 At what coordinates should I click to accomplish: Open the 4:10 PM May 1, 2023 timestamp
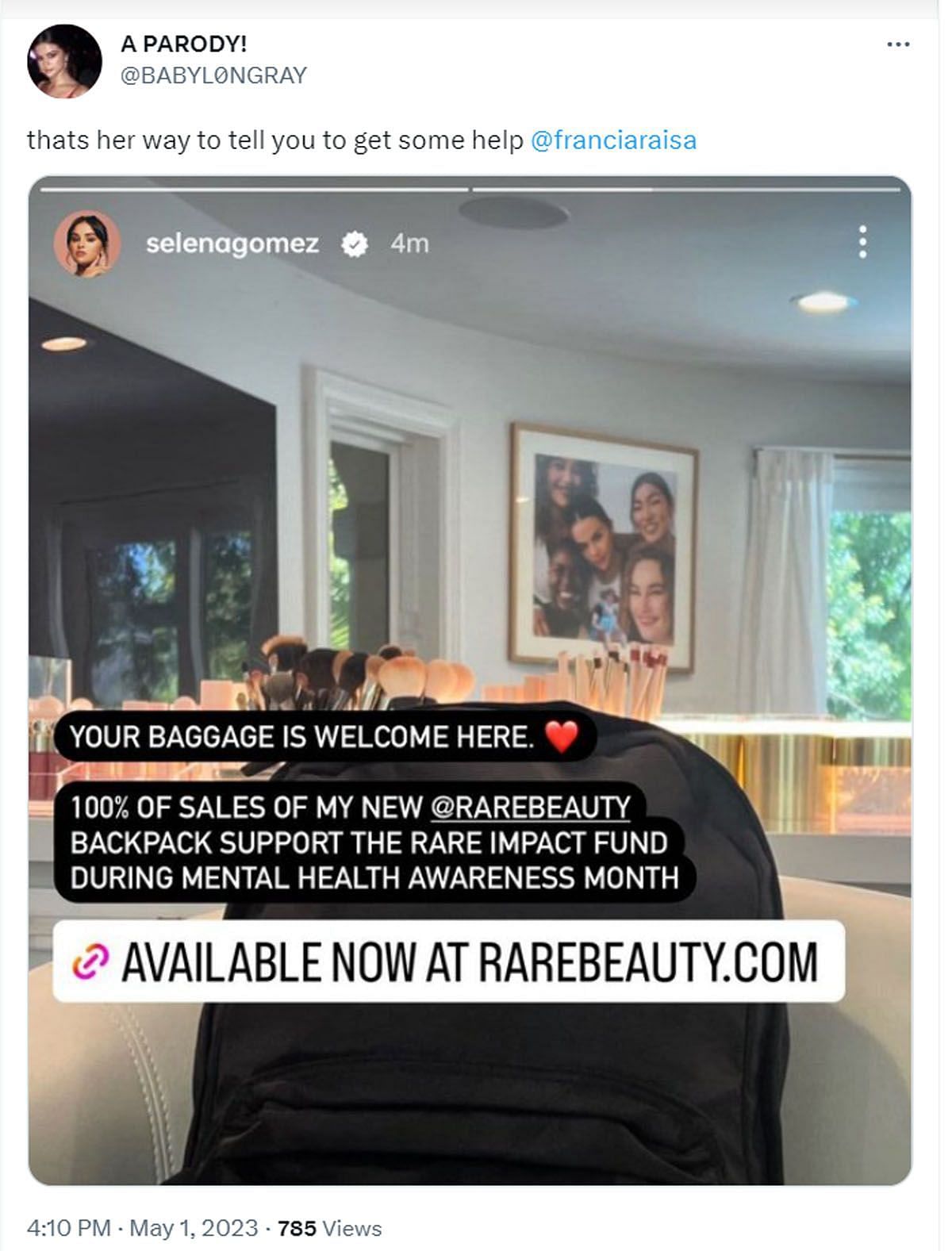pos(143,1228)
